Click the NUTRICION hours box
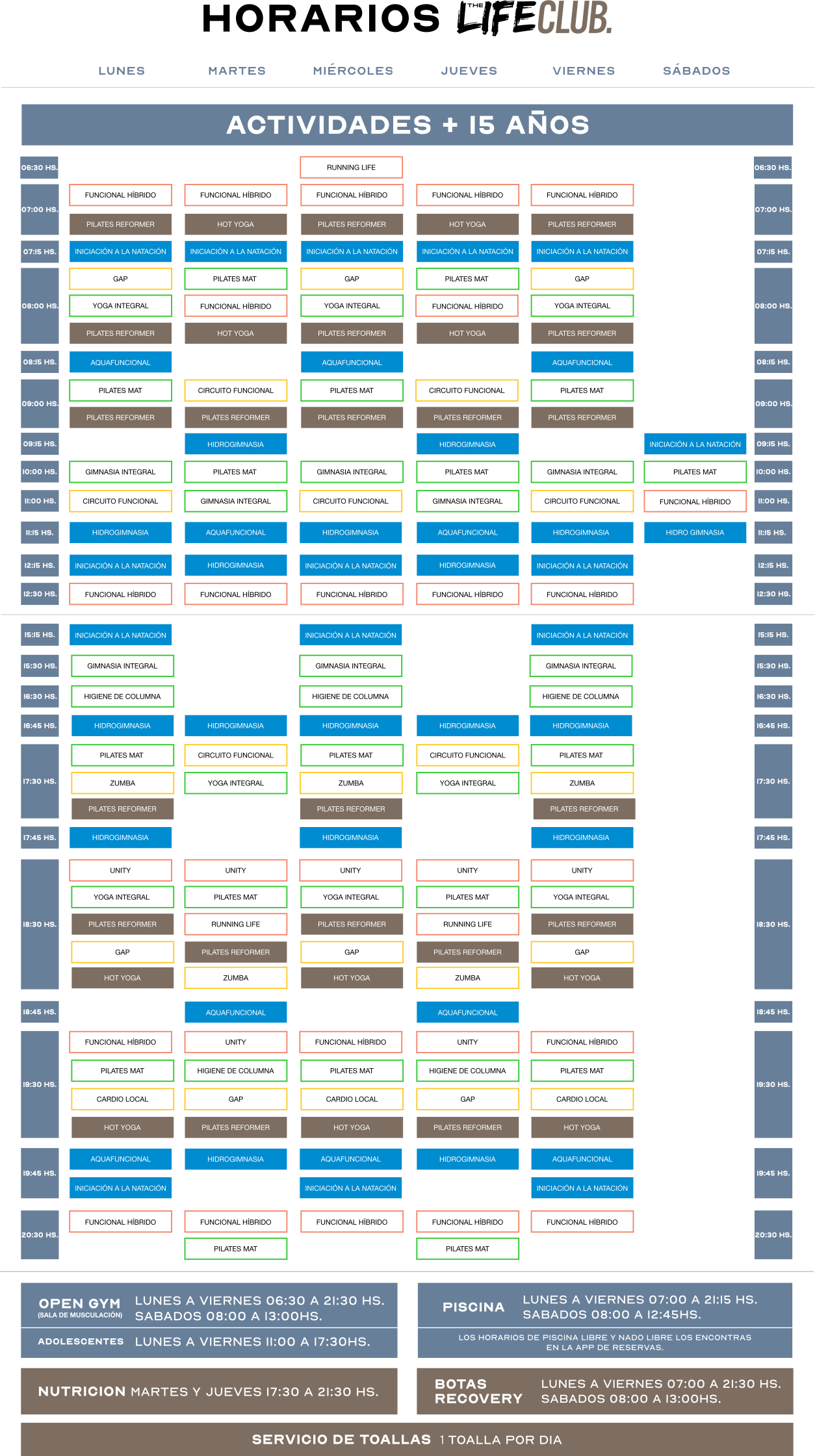This screenshot has height=1456, width=815. (209, 1392)
